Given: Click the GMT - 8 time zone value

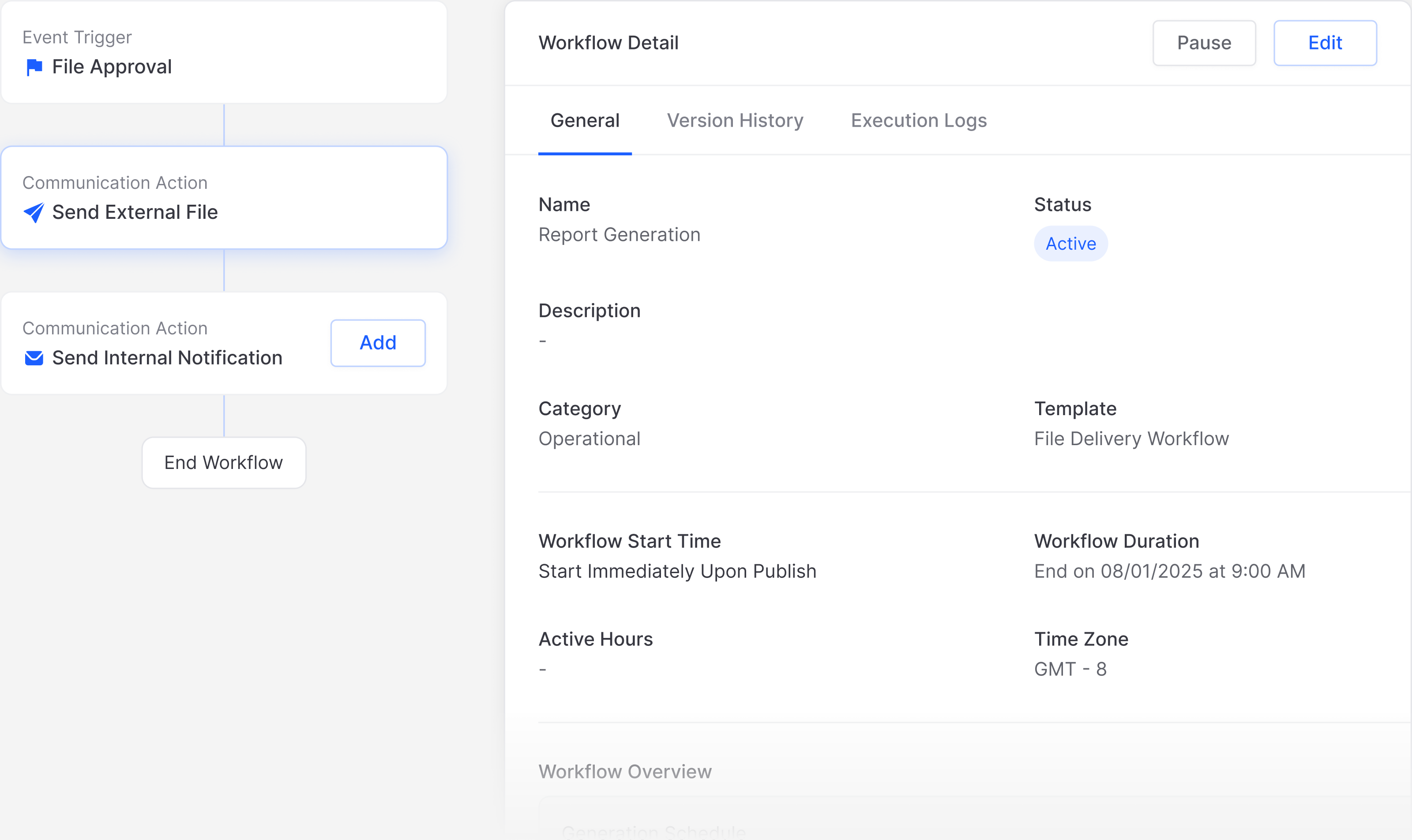Looking at the screenshot, I should click(1070, 670).
